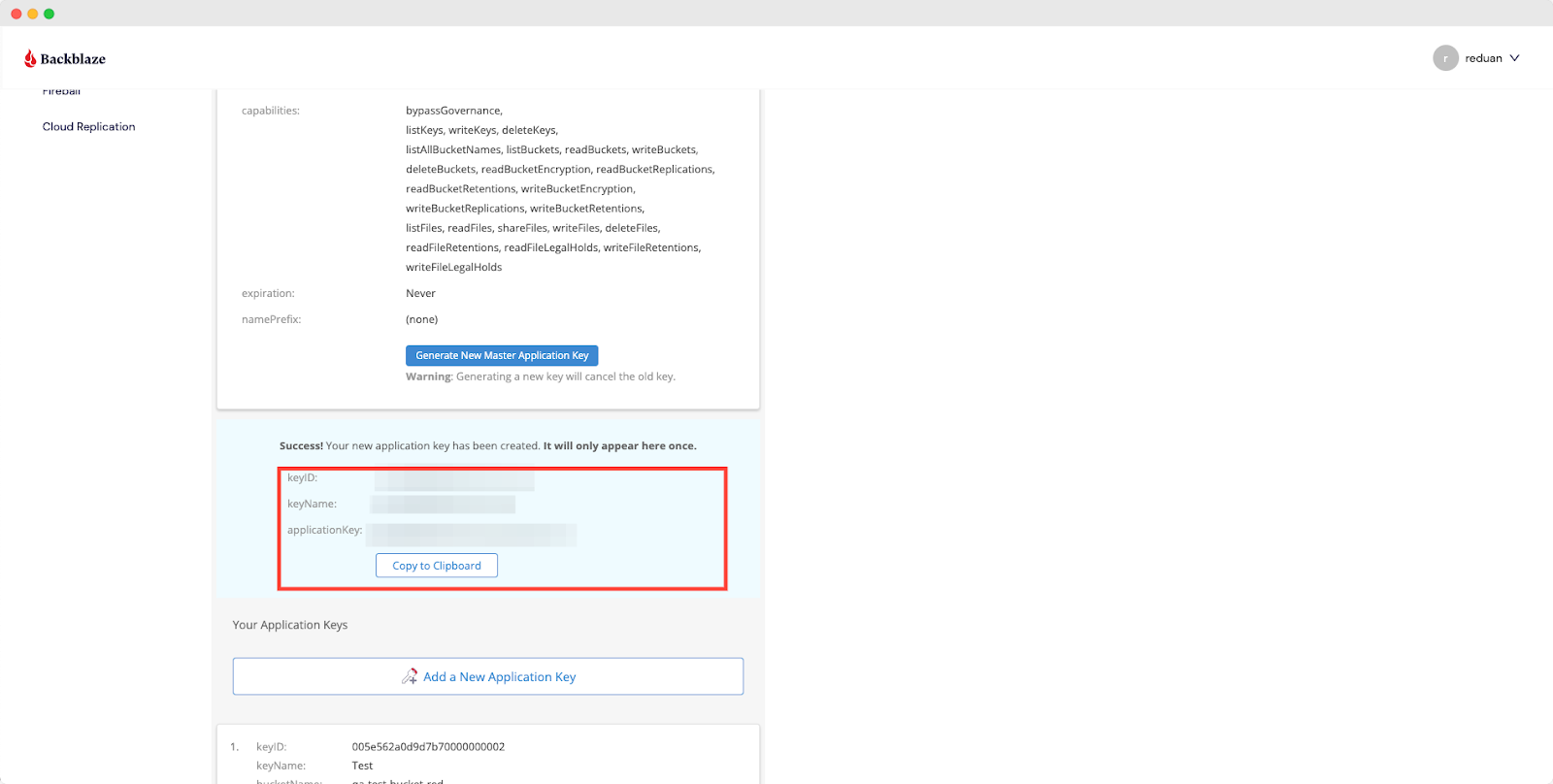Click the round user avatar icon
Viewport: 1553px width, 784px height.
click(x=1445, y=58)
